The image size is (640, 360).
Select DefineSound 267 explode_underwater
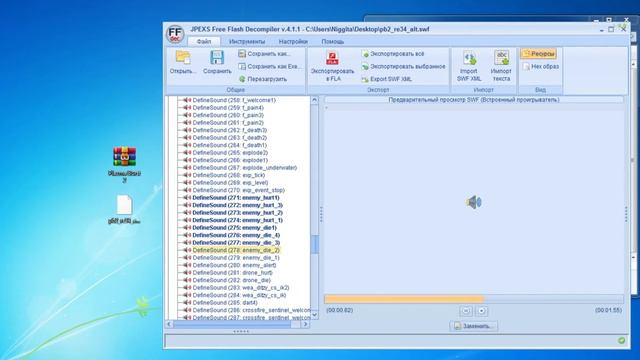pyautogui.click(x=245, y=168)
